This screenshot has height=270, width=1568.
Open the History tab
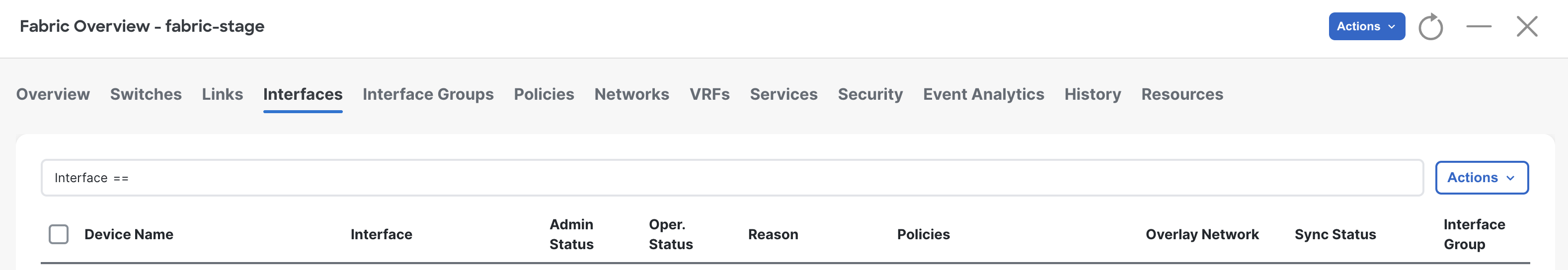1092,94
